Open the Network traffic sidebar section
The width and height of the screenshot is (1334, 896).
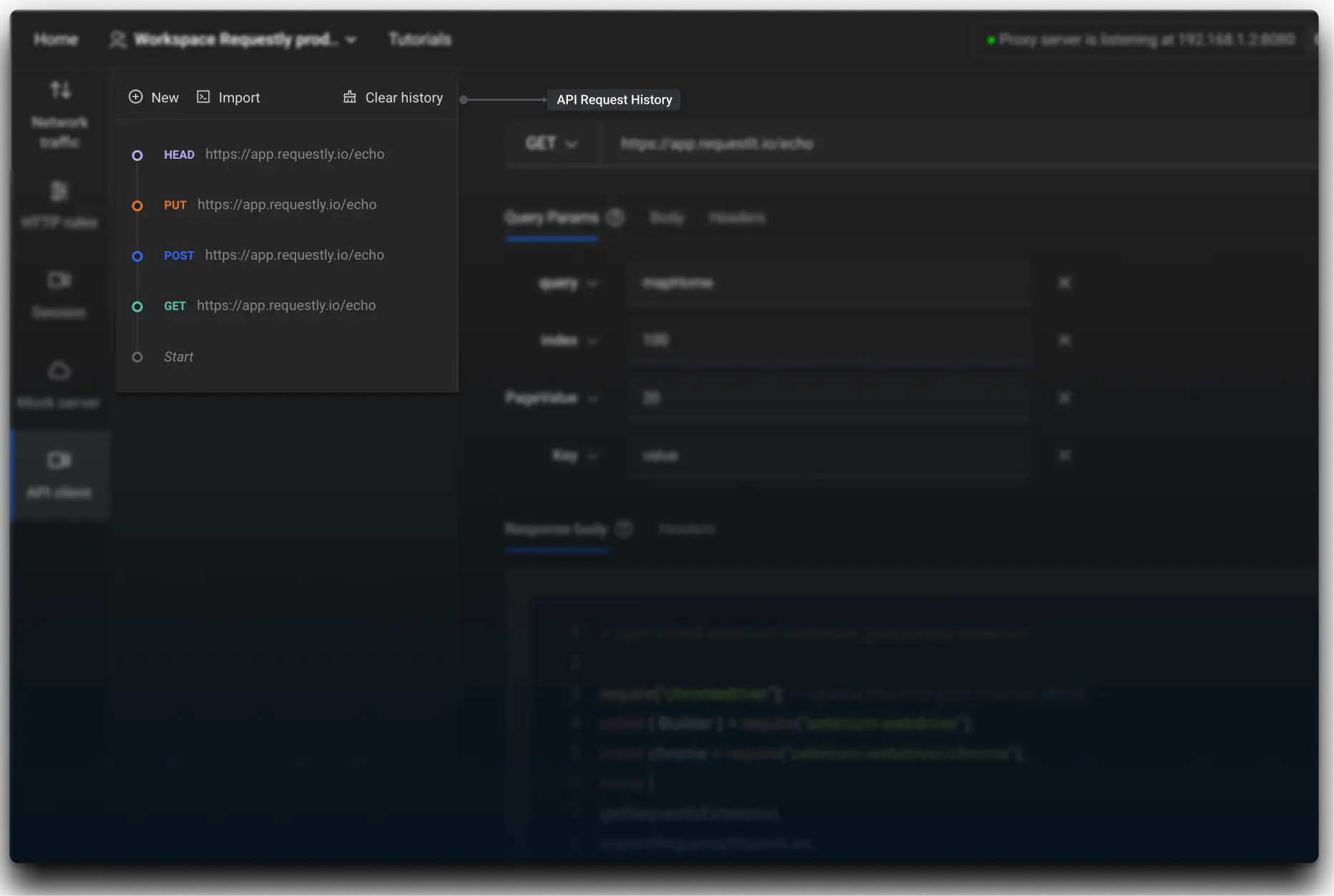[x=60, y=114]
